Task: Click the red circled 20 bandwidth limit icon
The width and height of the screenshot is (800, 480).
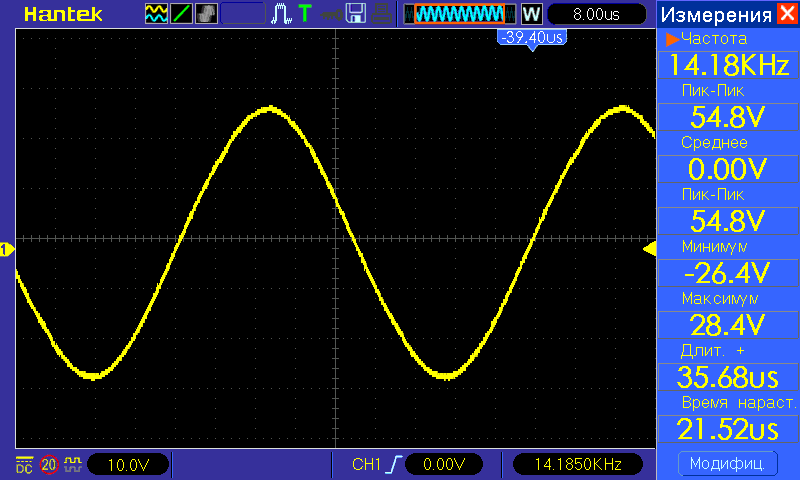Action: point(49,465)
